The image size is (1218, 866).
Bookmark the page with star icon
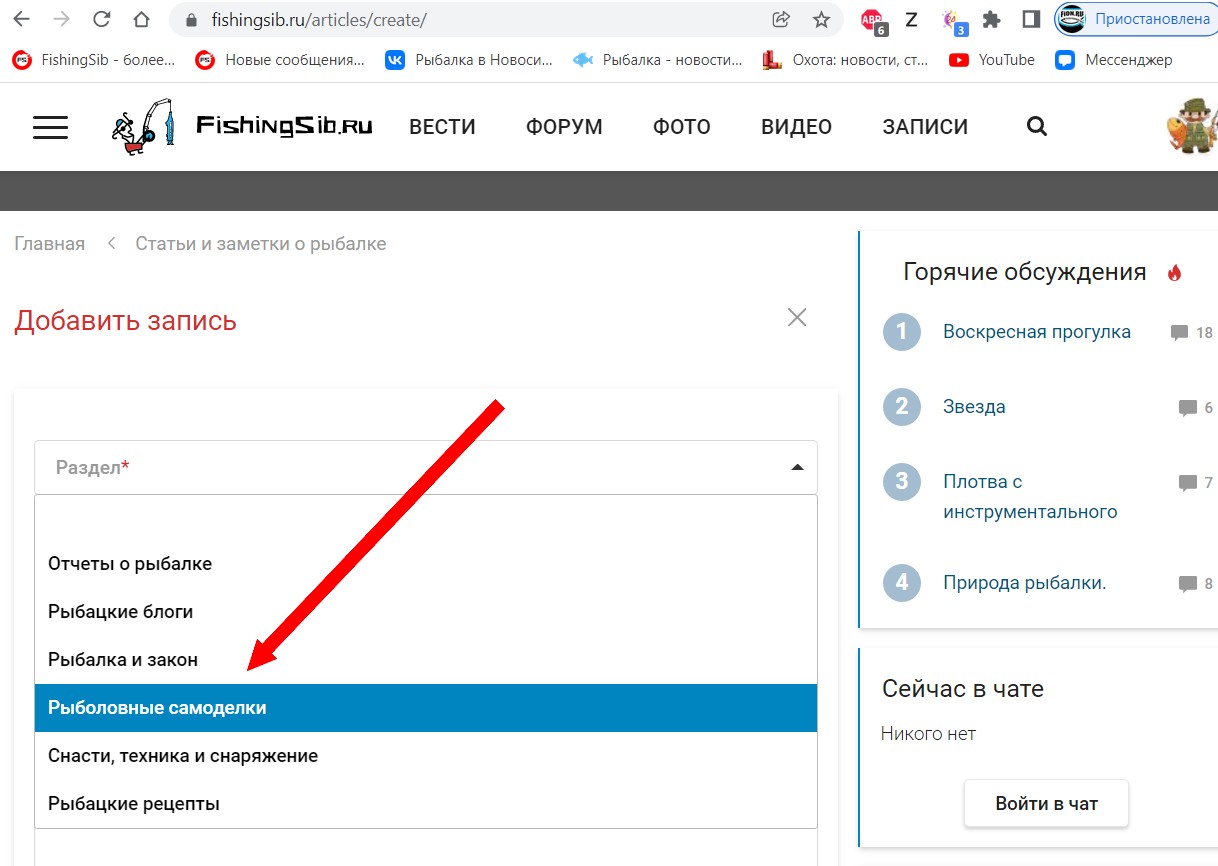point(821,19)
